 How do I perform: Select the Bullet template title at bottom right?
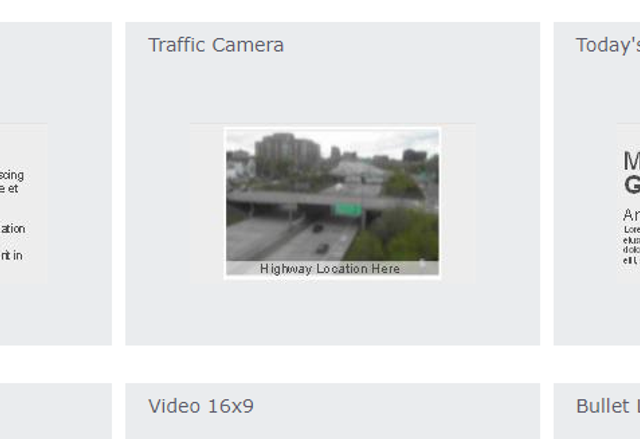tap(608, 406)
